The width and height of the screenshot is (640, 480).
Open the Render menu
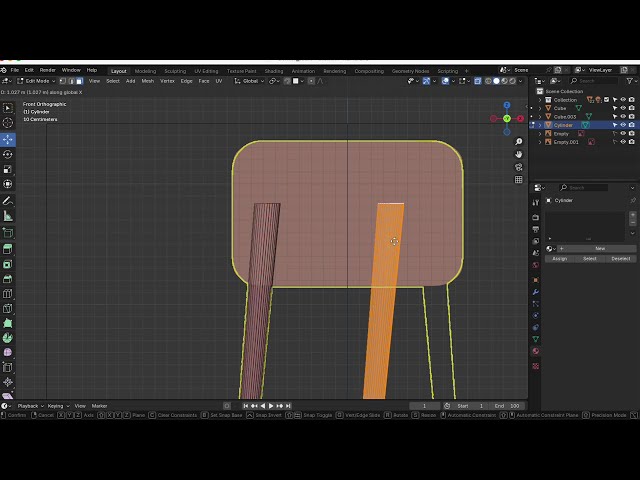click(x=47, y=70)
